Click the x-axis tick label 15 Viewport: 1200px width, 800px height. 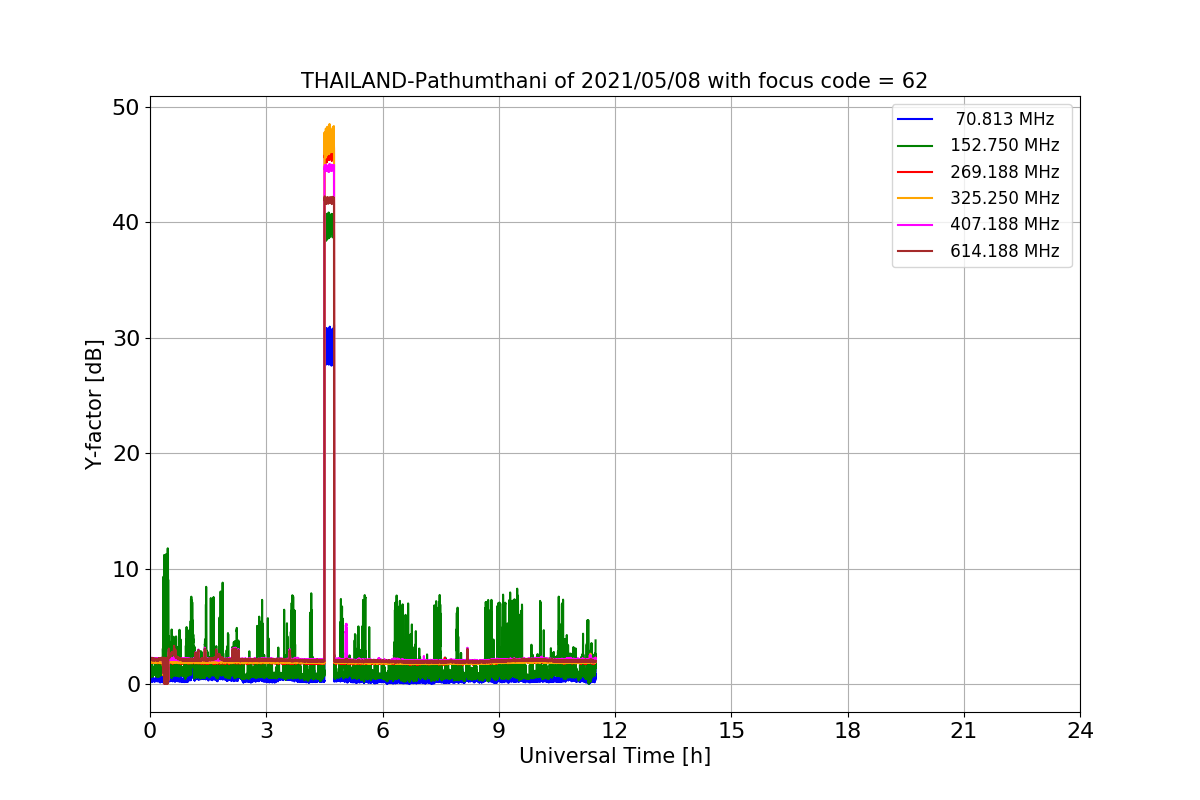[x=731, y=731]
